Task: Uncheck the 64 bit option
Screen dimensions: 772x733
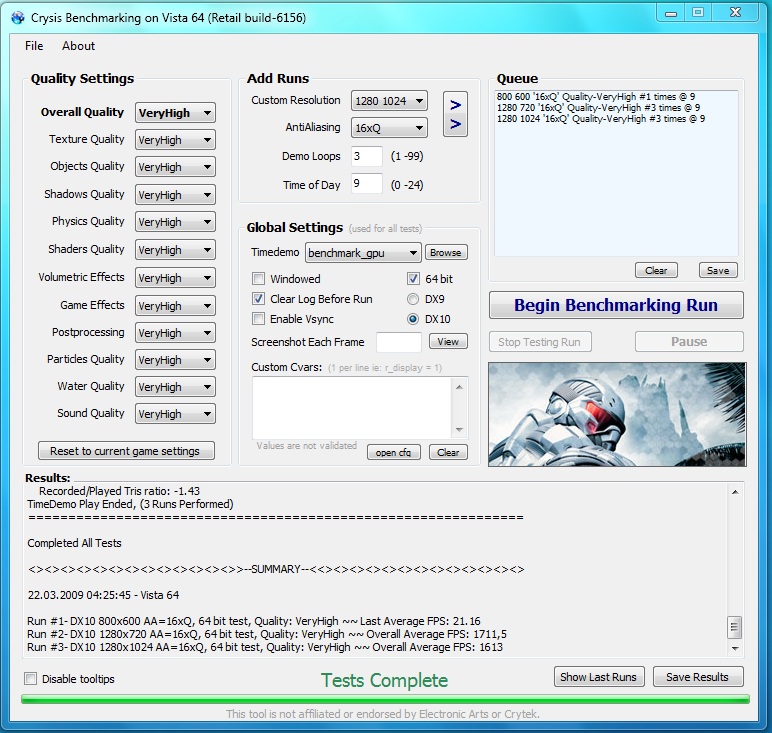Action: click(x=413, y=279)
